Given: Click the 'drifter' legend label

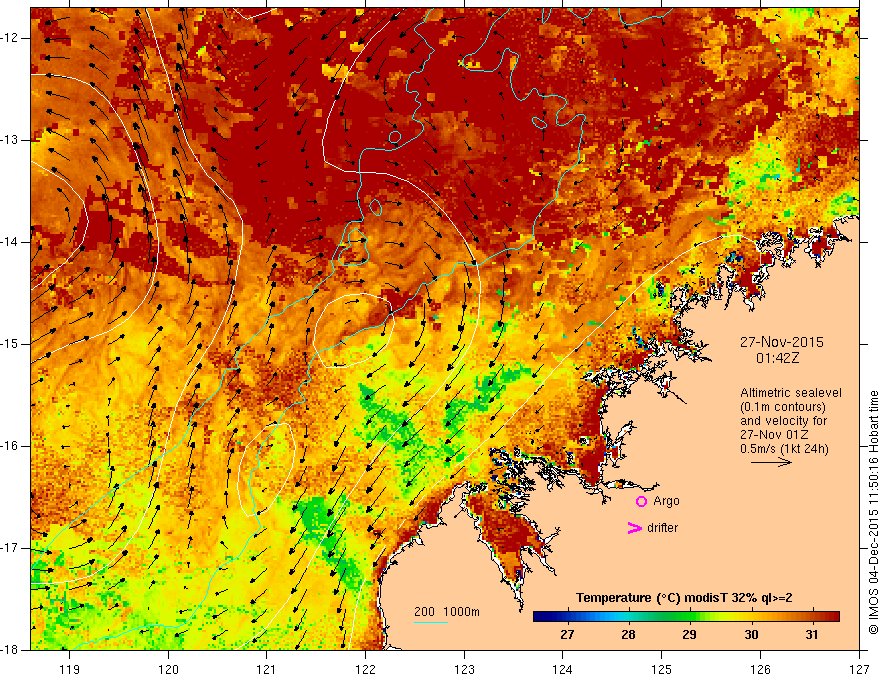Looking at the screenshot, I should [x=662, y=528].
